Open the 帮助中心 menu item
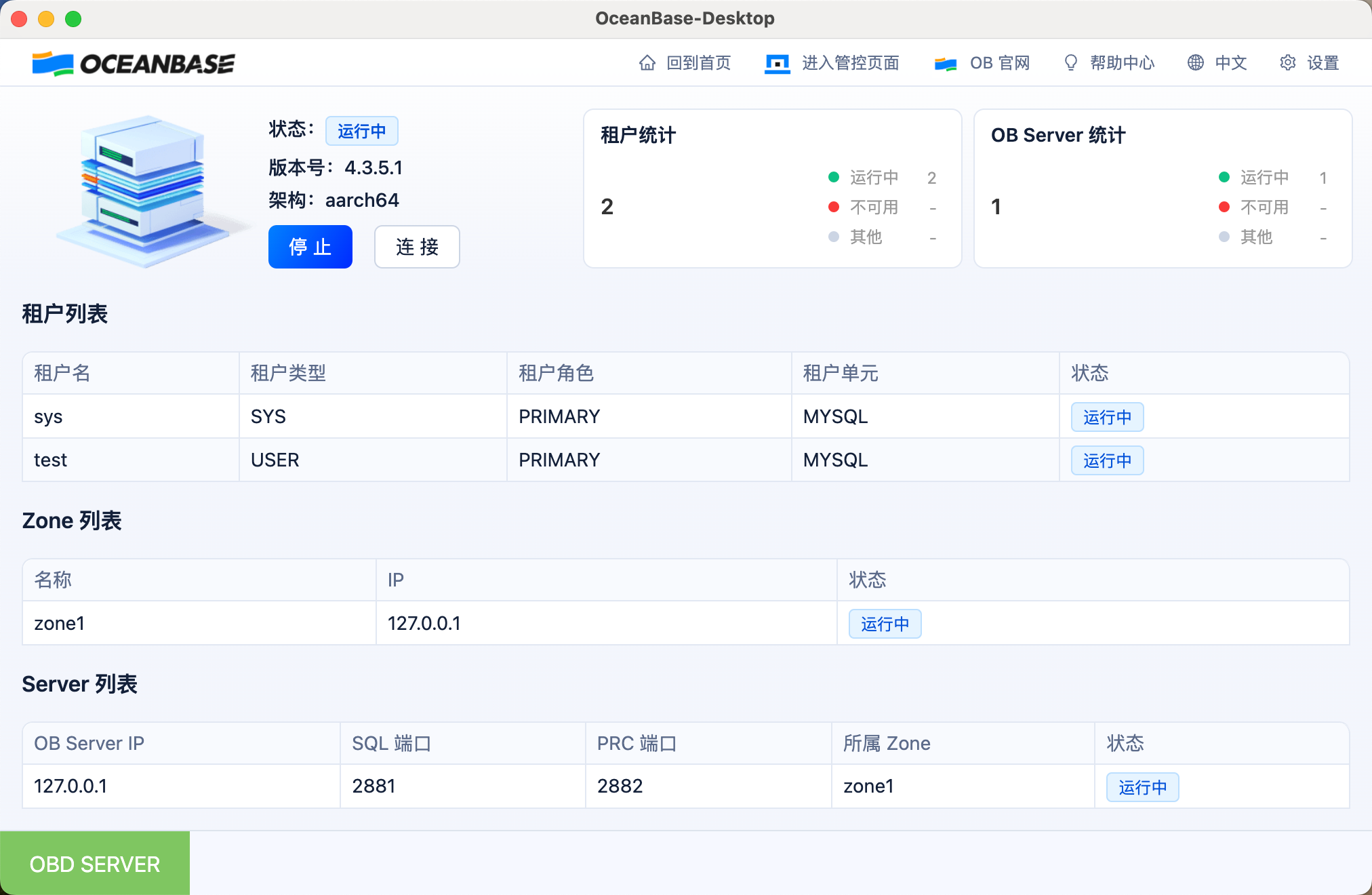This screenshot has height=895, width=1372. [1122, 63]
